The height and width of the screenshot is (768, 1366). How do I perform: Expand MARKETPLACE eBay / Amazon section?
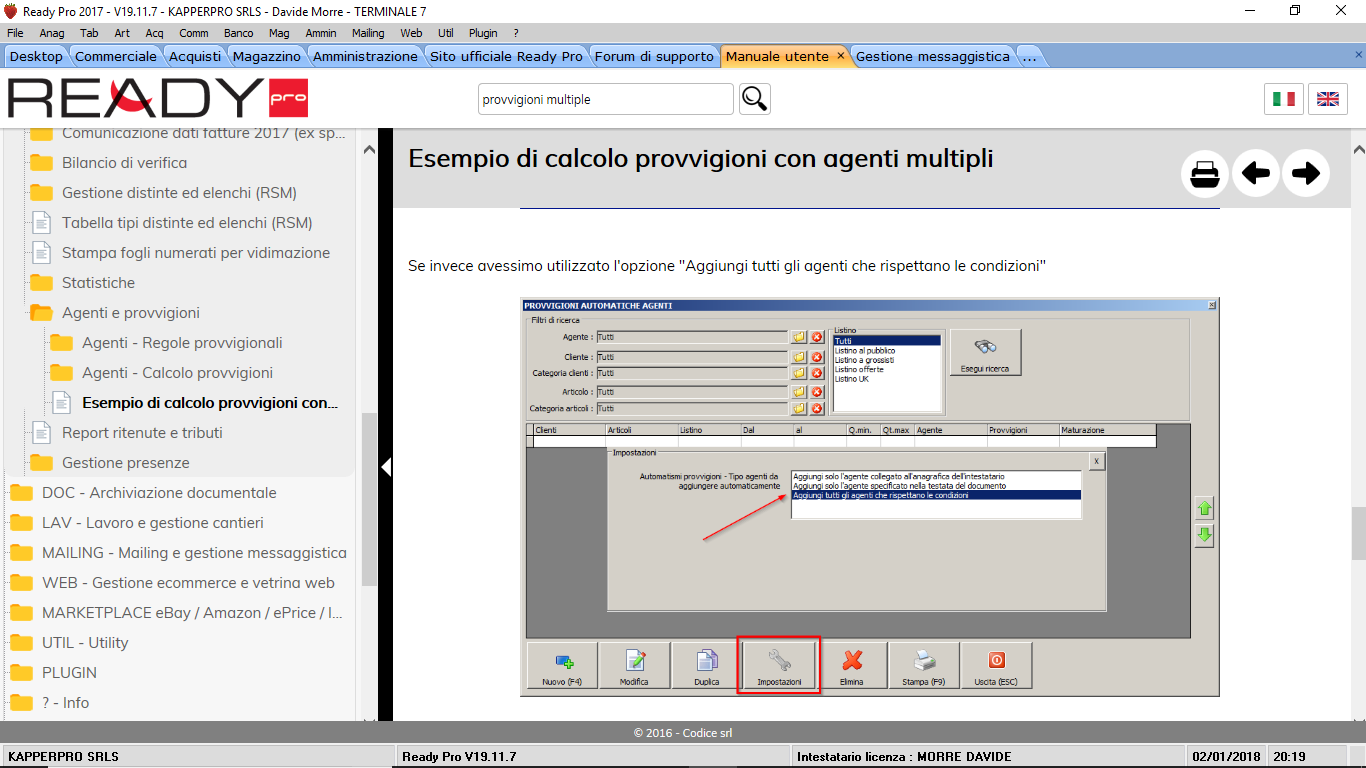[192, 613]
